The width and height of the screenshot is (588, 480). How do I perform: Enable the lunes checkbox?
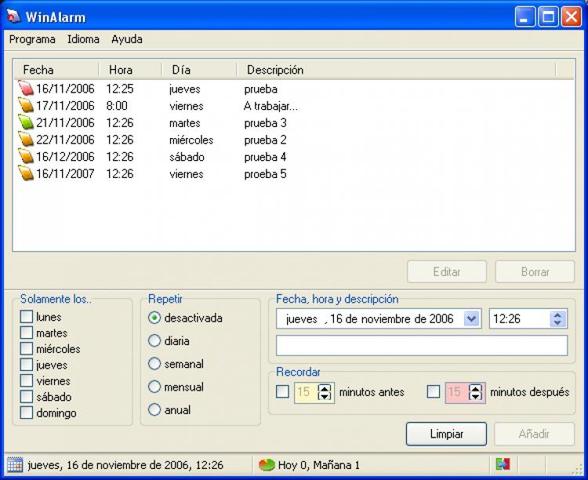click(x=26, y=316)
